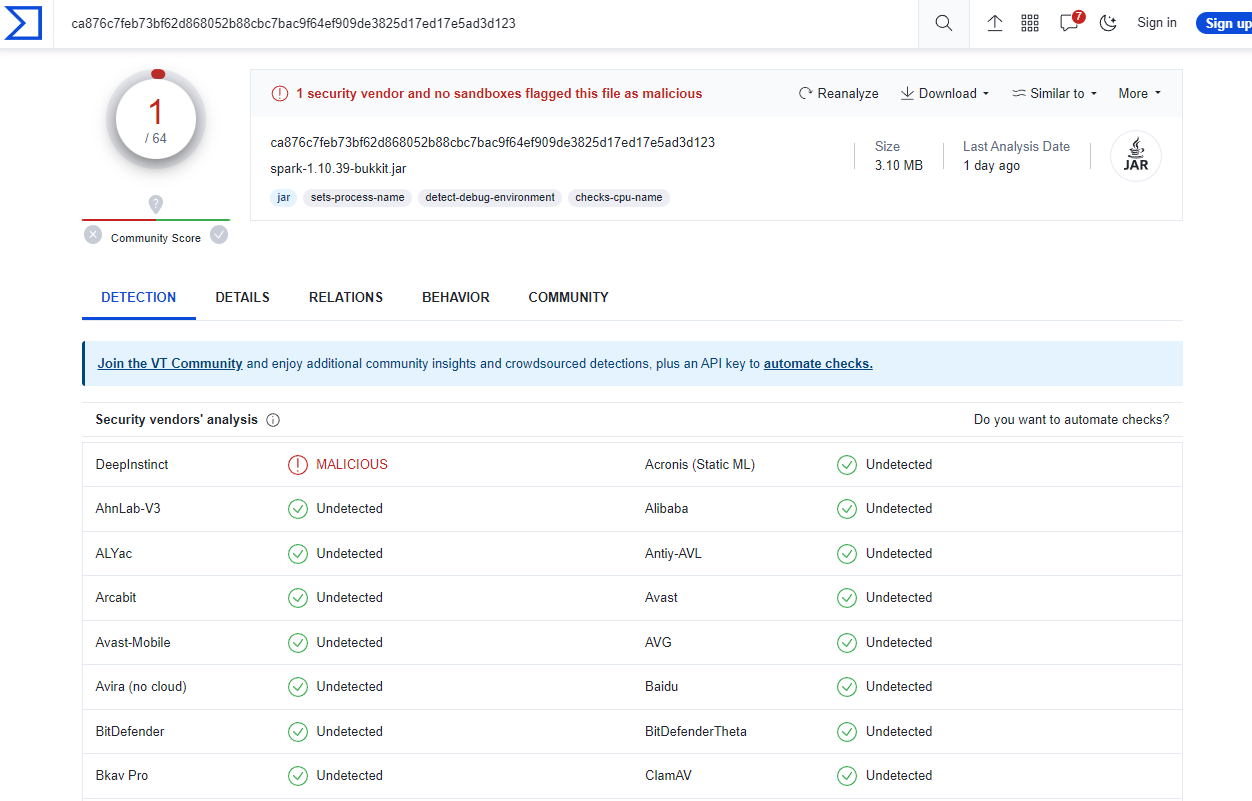Click the VirusTotal logo icon
This screenshot has height=801, width=1252.
[24, 23]
